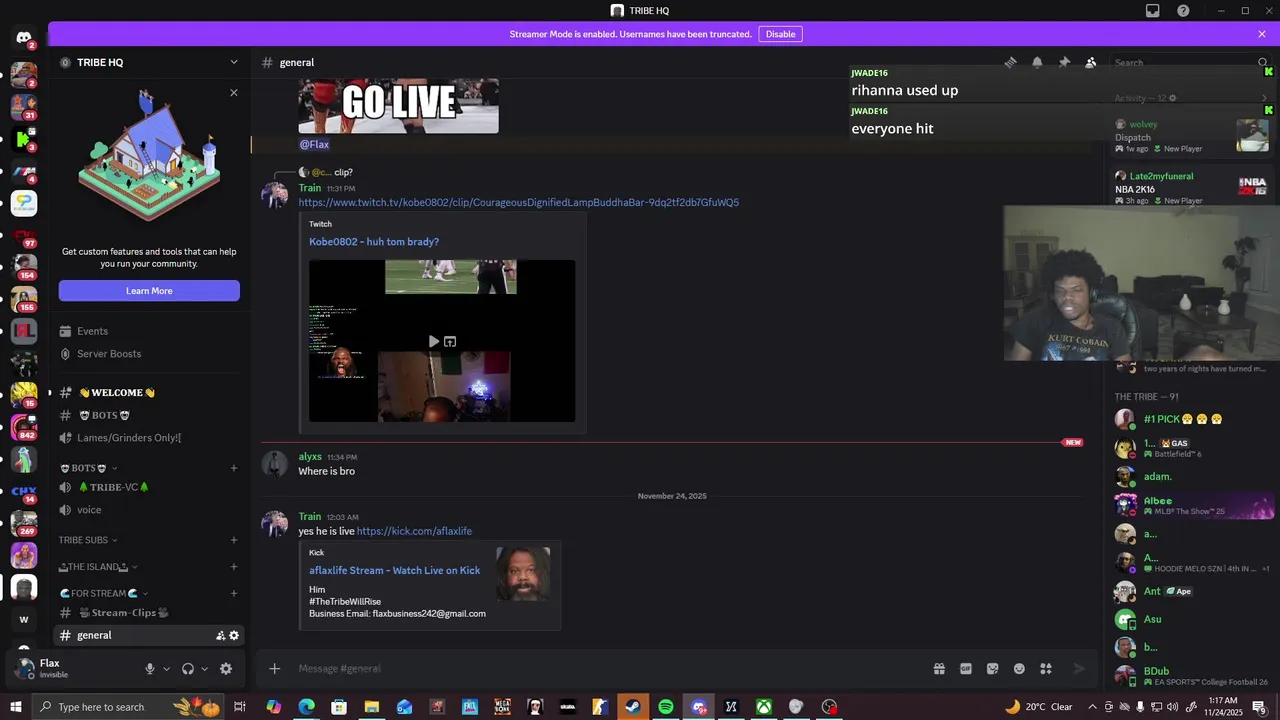Create invite icon on general channel
The height and width of the screenshot is (720, 1280).
(220, 635)
